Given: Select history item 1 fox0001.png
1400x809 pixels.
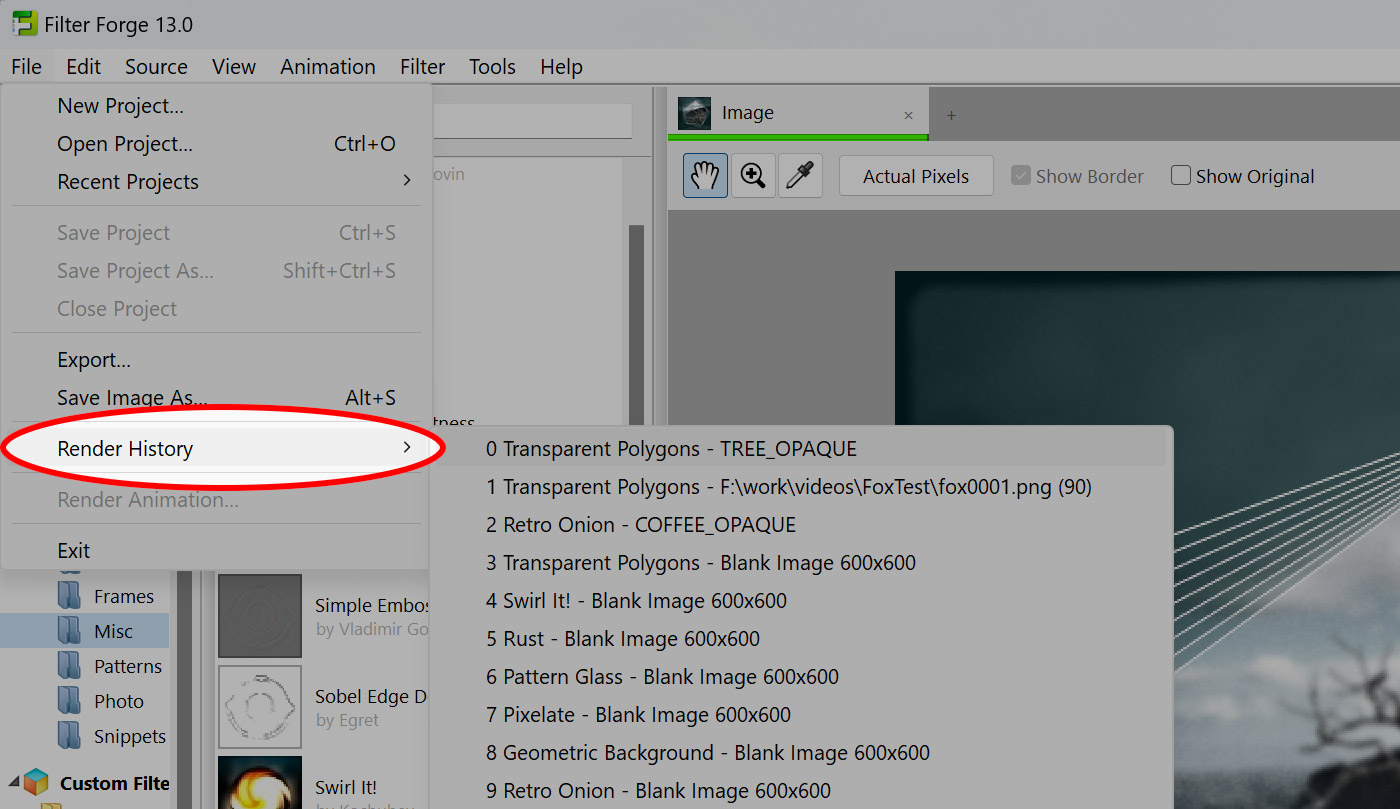Looking at the screenshot, I should point(800,487).
